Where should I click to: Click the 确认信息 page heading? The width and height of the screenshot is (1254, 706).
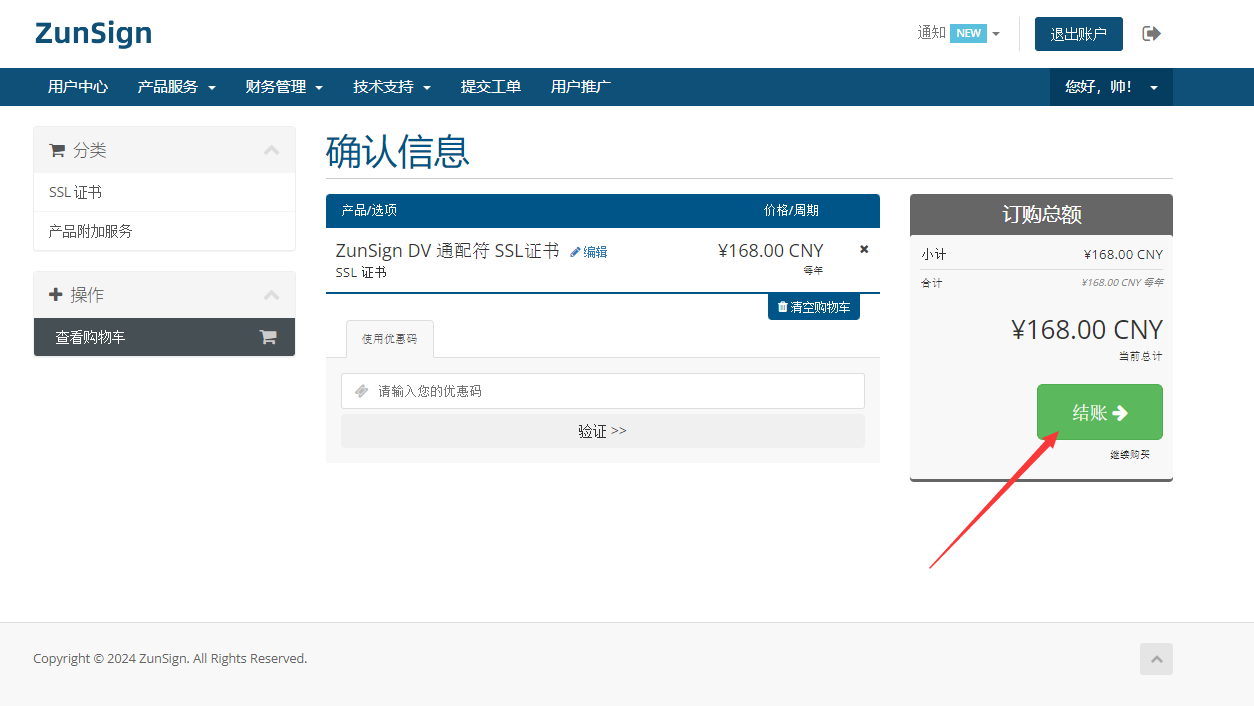point(398,152)
